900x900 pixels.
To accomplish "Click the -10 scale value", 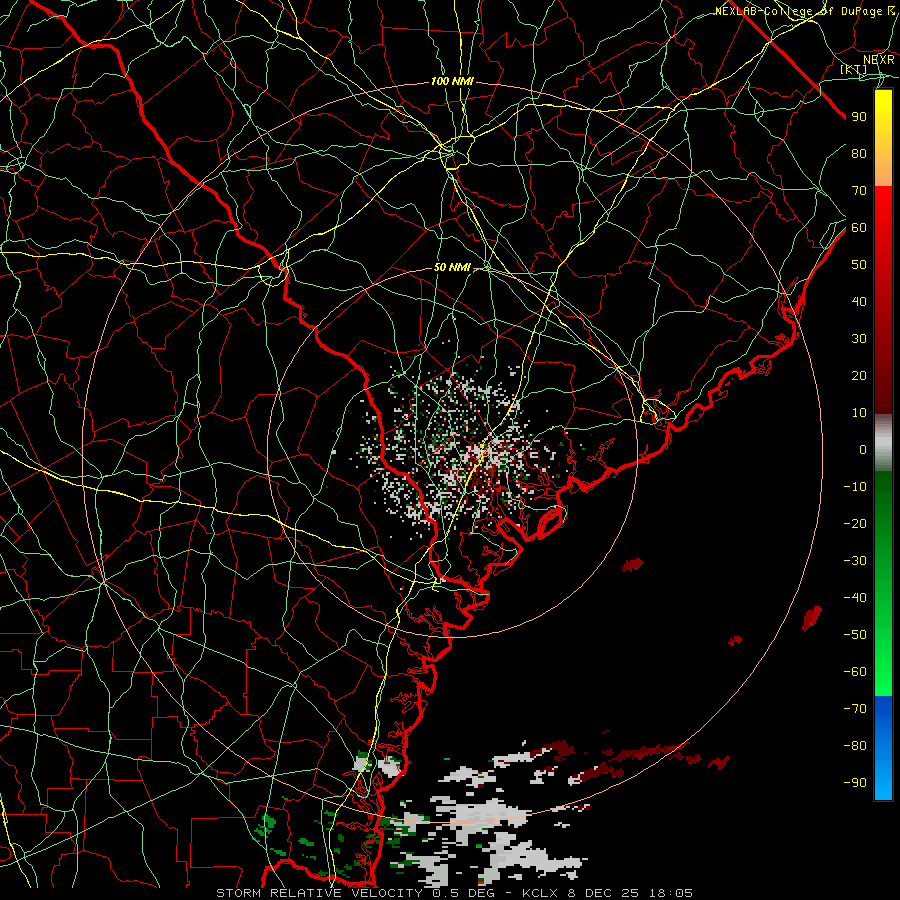I will [855, 487].
